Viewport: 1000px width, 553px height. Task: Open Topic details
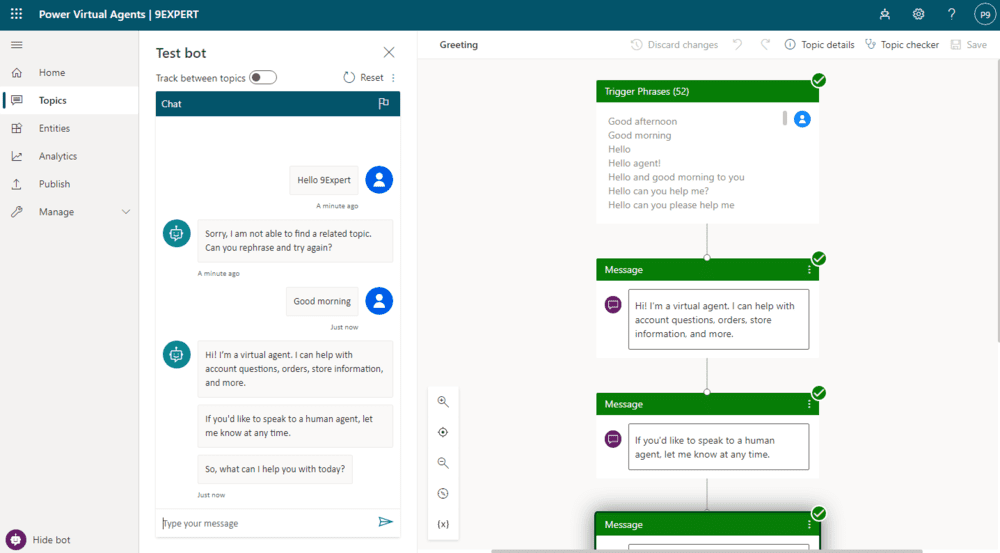[820, 45]
